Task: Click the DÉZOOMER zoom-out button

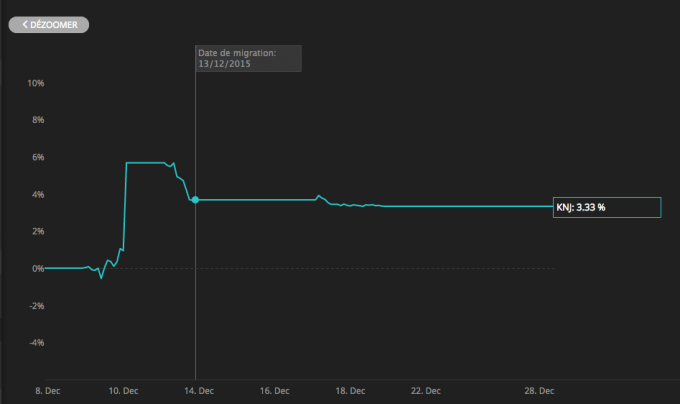Action: 49,25
